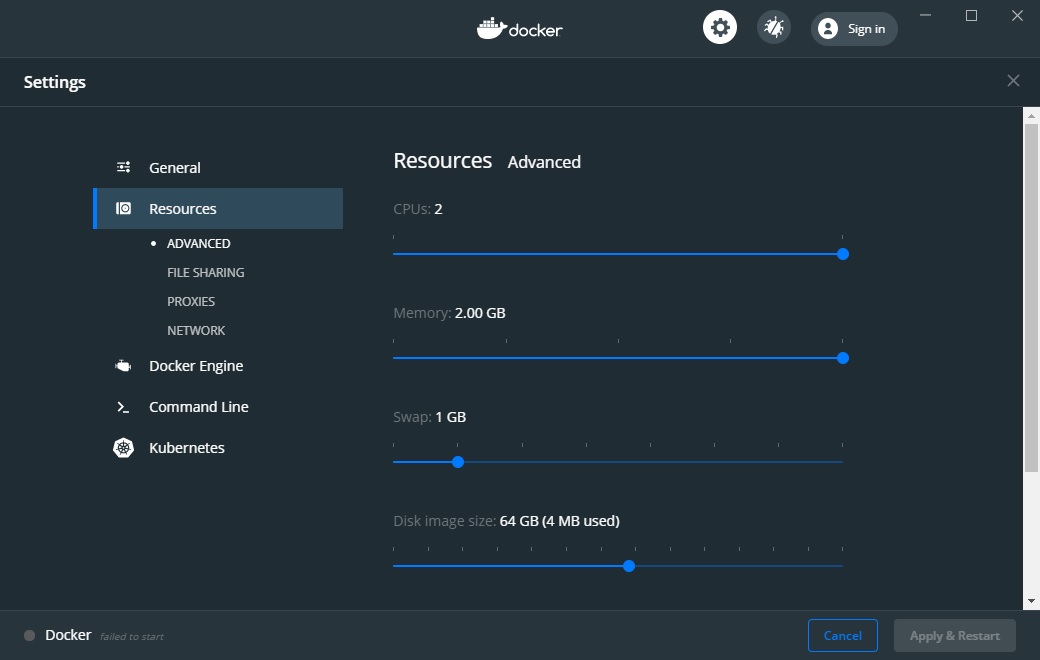Image resolution: width=1040 pixels, height=660 pixels.
Task: Click the Disk image size slider handle
Action: [629, 566]
